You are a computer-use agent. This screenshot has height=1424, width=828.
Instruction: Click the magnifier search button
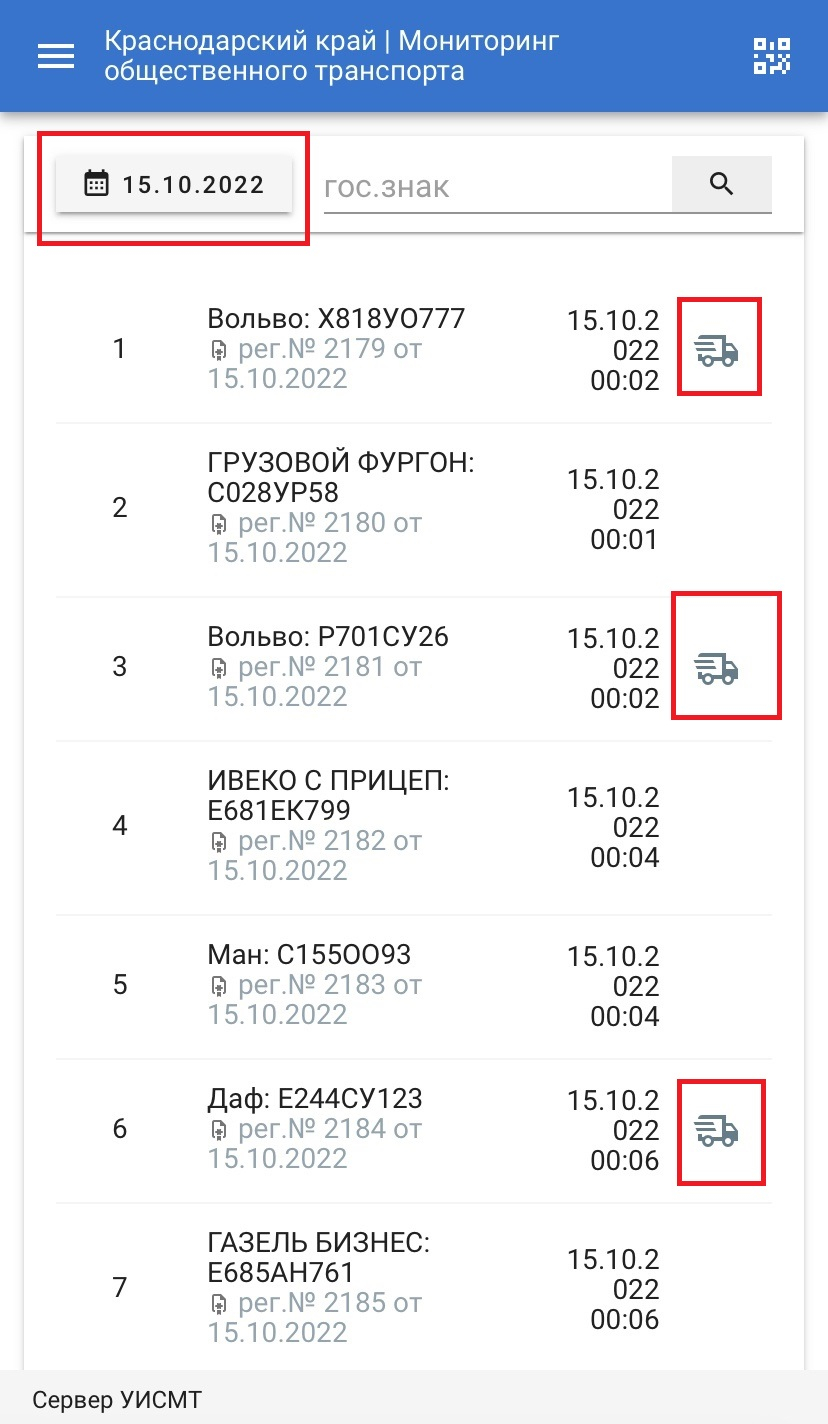[x=721, y=184]
